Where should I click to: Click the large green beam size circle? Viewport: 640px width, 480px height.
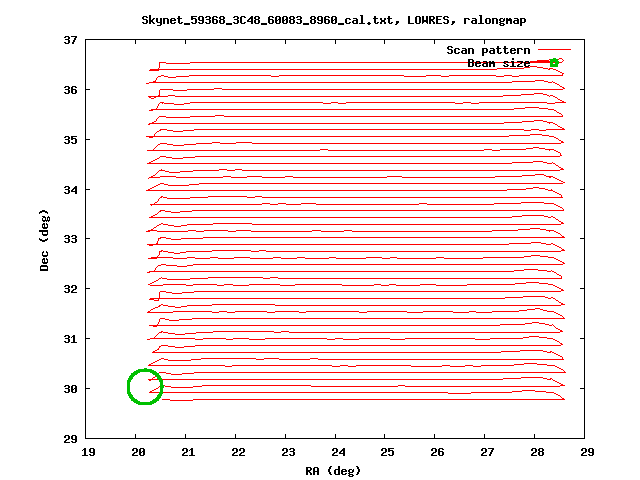[x=145, y=387]
